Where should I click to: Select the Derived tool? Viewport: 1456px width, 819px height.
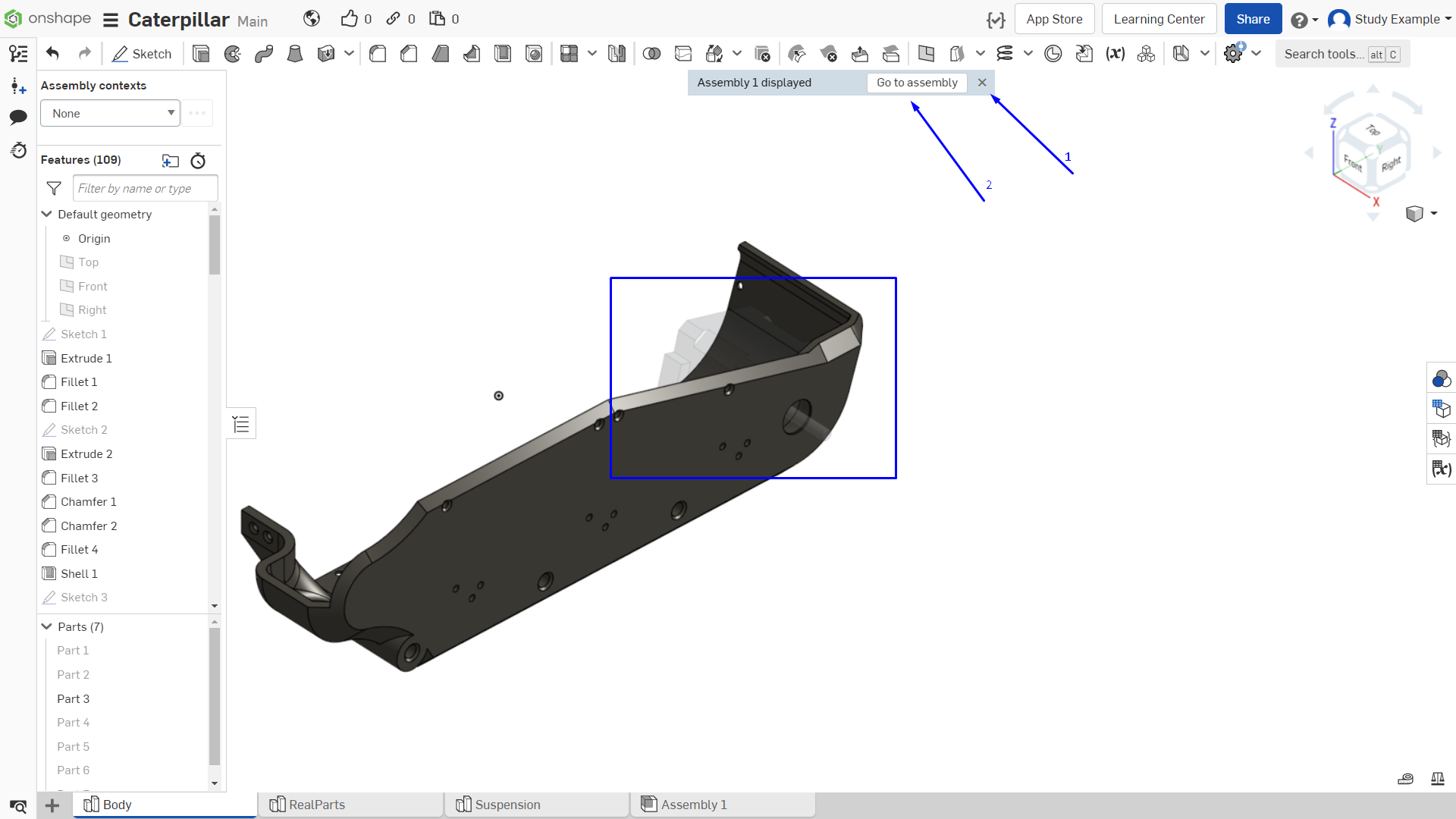click(1084, 54)
